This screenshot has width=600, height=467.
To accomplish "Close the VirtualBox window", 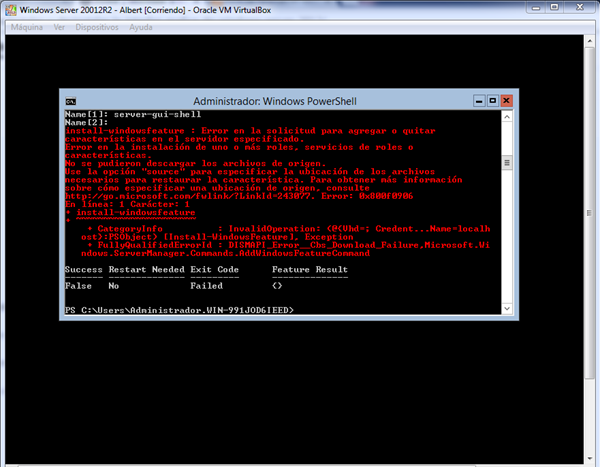I will (x=580, y=7).
